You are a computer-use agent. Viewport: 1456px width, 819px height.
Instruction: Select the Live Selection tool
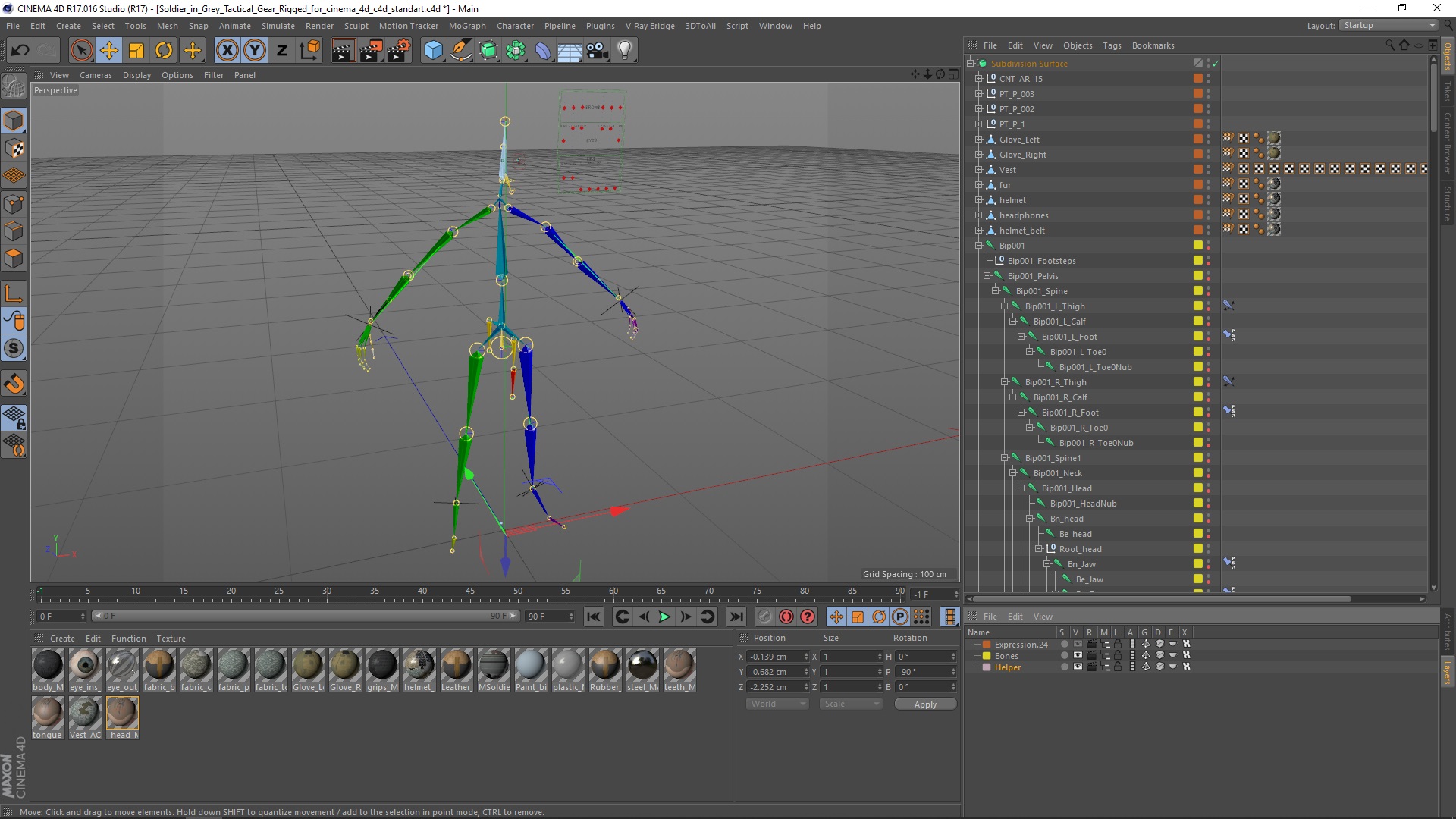point(81,51)
